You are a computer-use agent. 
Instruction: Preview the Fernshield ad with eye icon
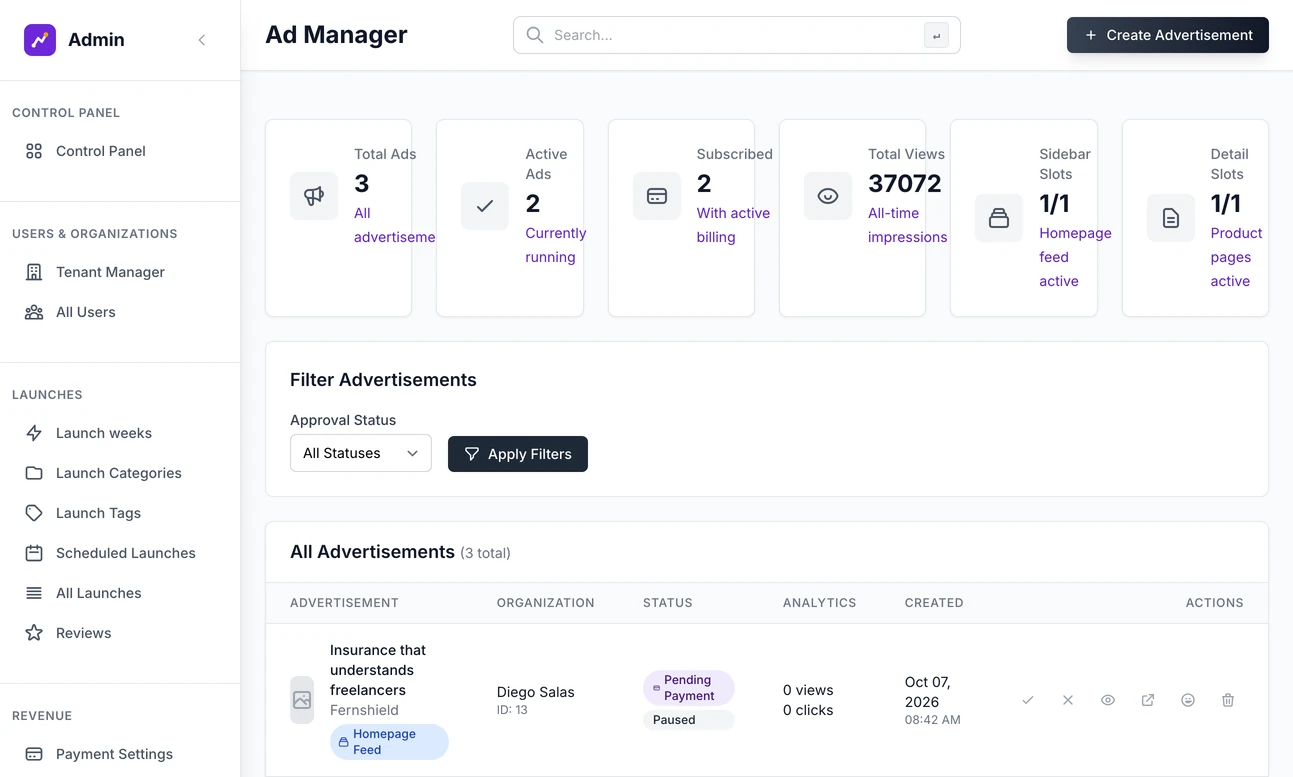click(1108, 700)
